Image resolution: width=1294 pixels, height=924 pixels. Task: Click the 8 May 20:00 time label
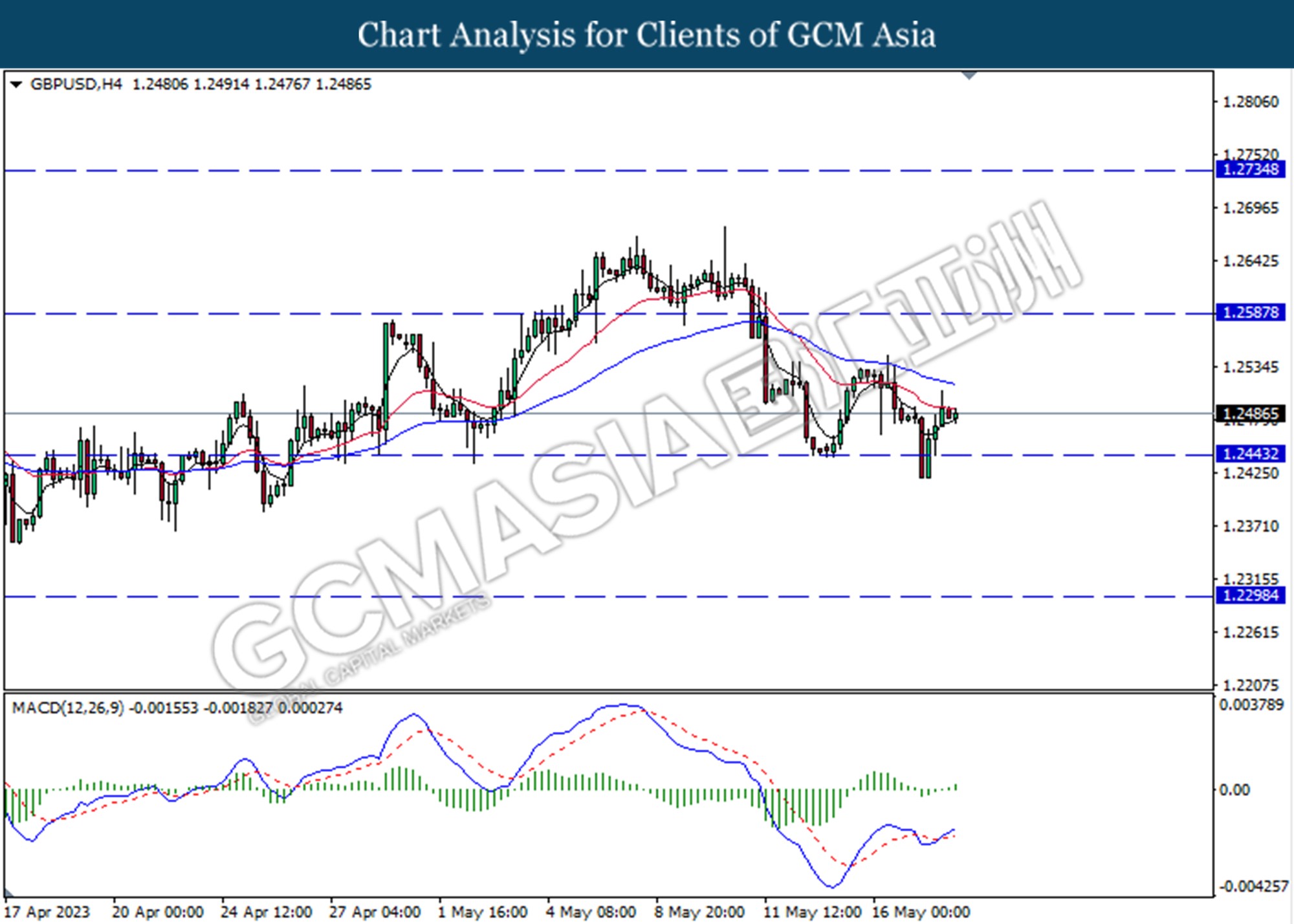700,912
